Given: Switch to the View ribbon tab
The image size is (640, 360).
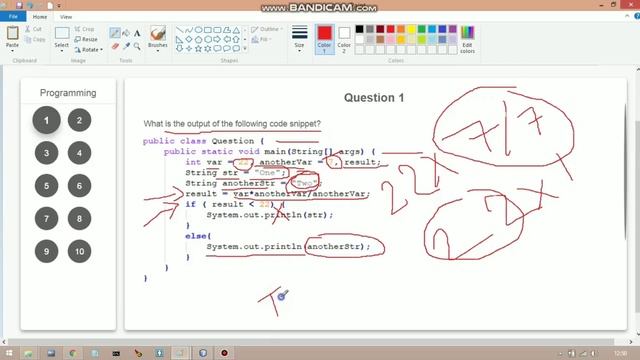Looking at the screenshot, I should (66, 17).
